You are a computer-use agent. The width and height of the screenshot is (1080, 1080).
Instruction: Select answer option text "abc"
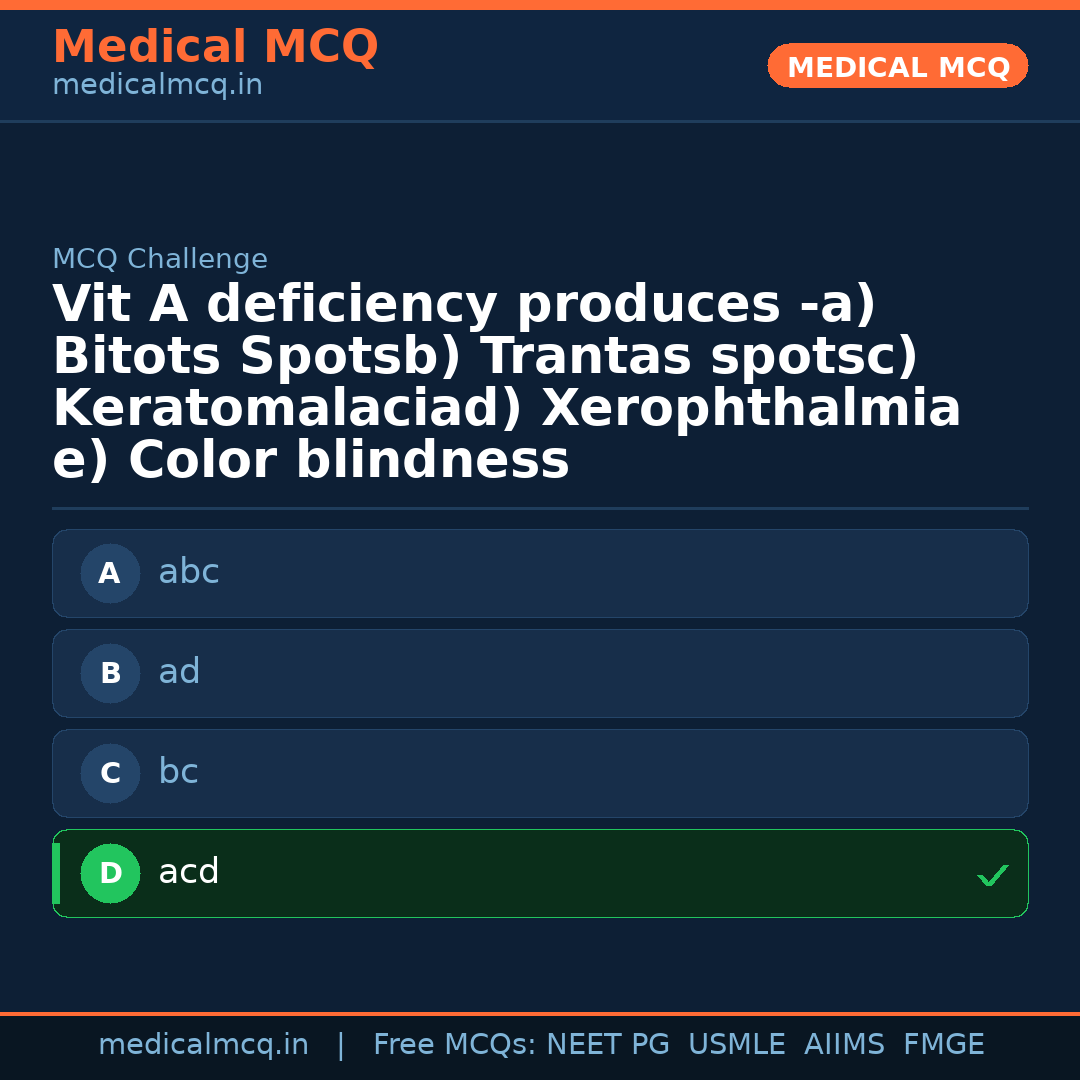pos(189,572)
